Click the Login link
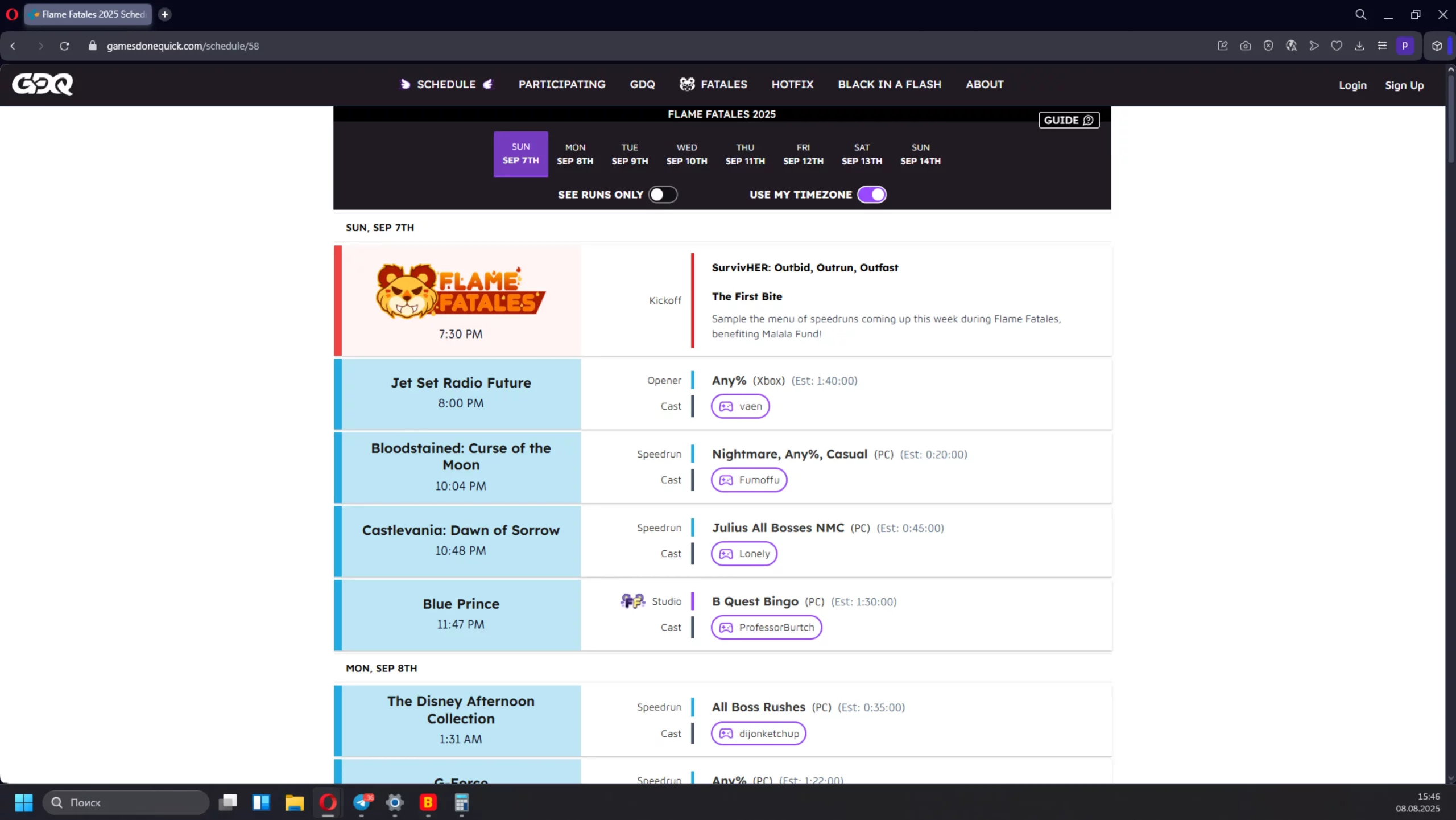1456x820 pixels. click(x=1352, y=85)
